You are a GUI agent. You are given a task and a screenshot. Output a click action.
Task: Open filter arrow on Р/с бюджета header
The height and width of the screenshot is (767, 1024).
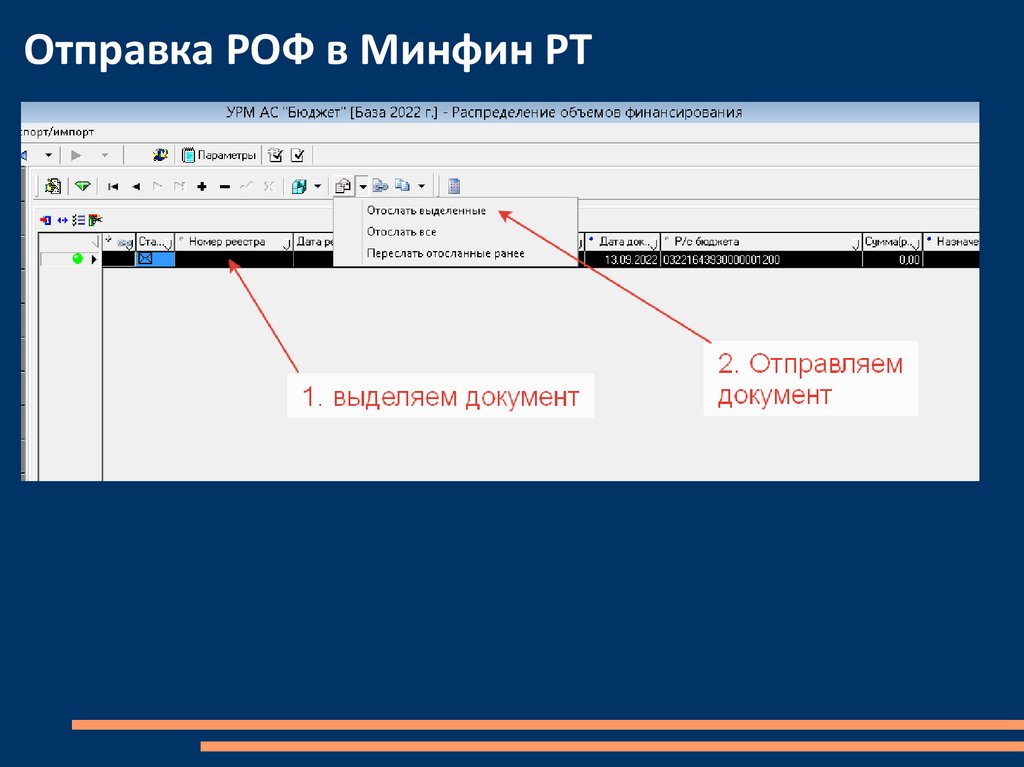pyautogui.click(x=856, y=244)
